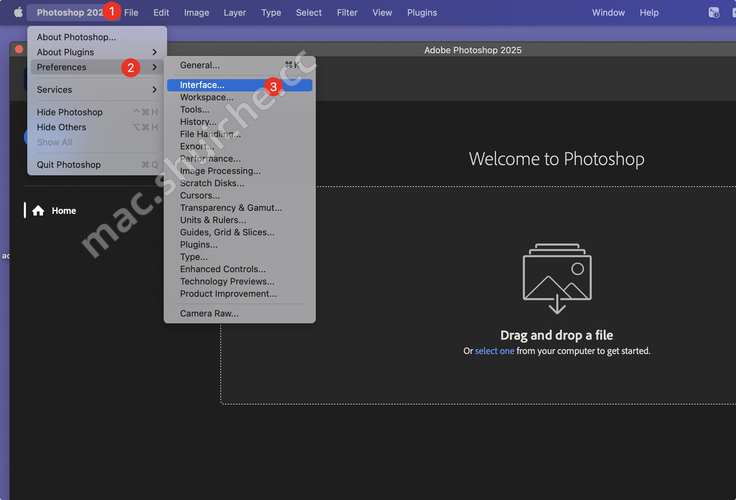Choose Quit Photoshop
Screen dimensions: 736x500
tap(97, 165)
